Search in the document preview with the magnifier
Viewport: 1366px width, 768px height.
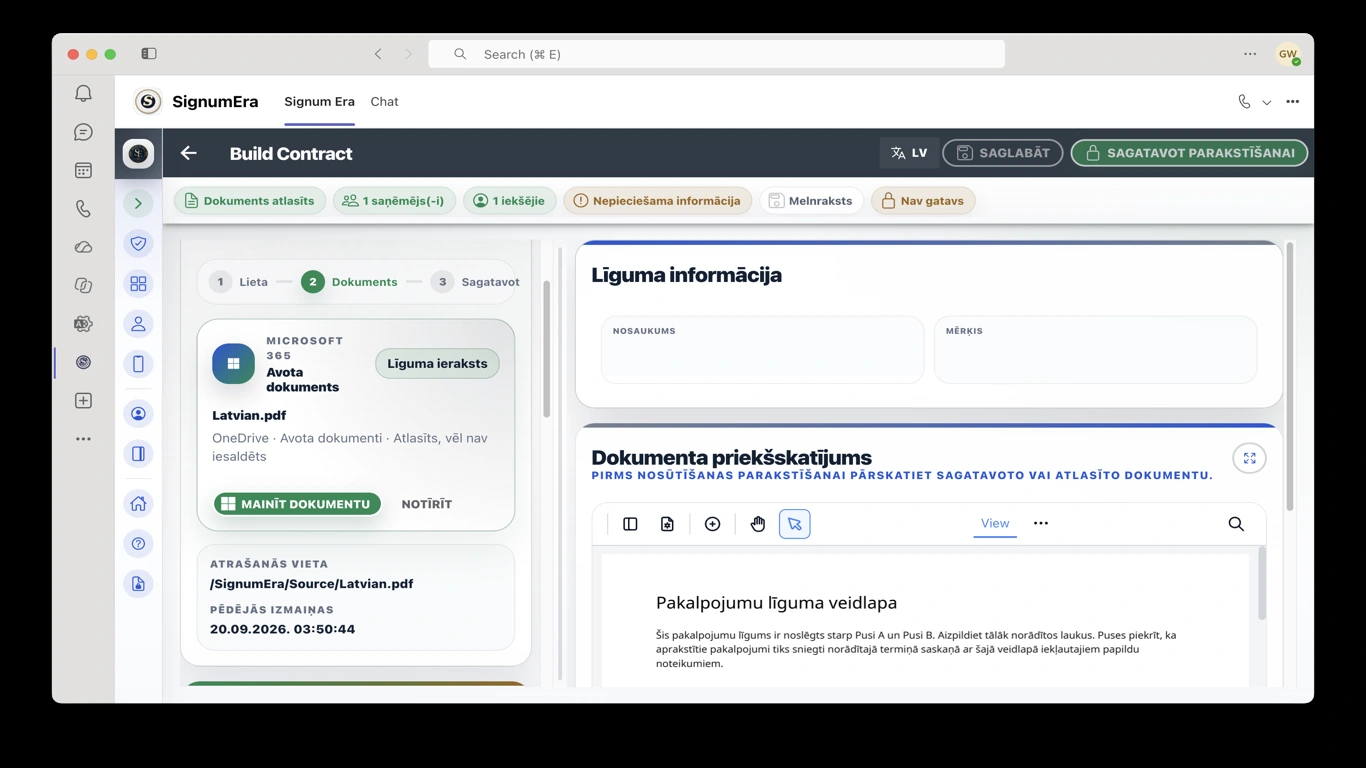point(1236,524)
